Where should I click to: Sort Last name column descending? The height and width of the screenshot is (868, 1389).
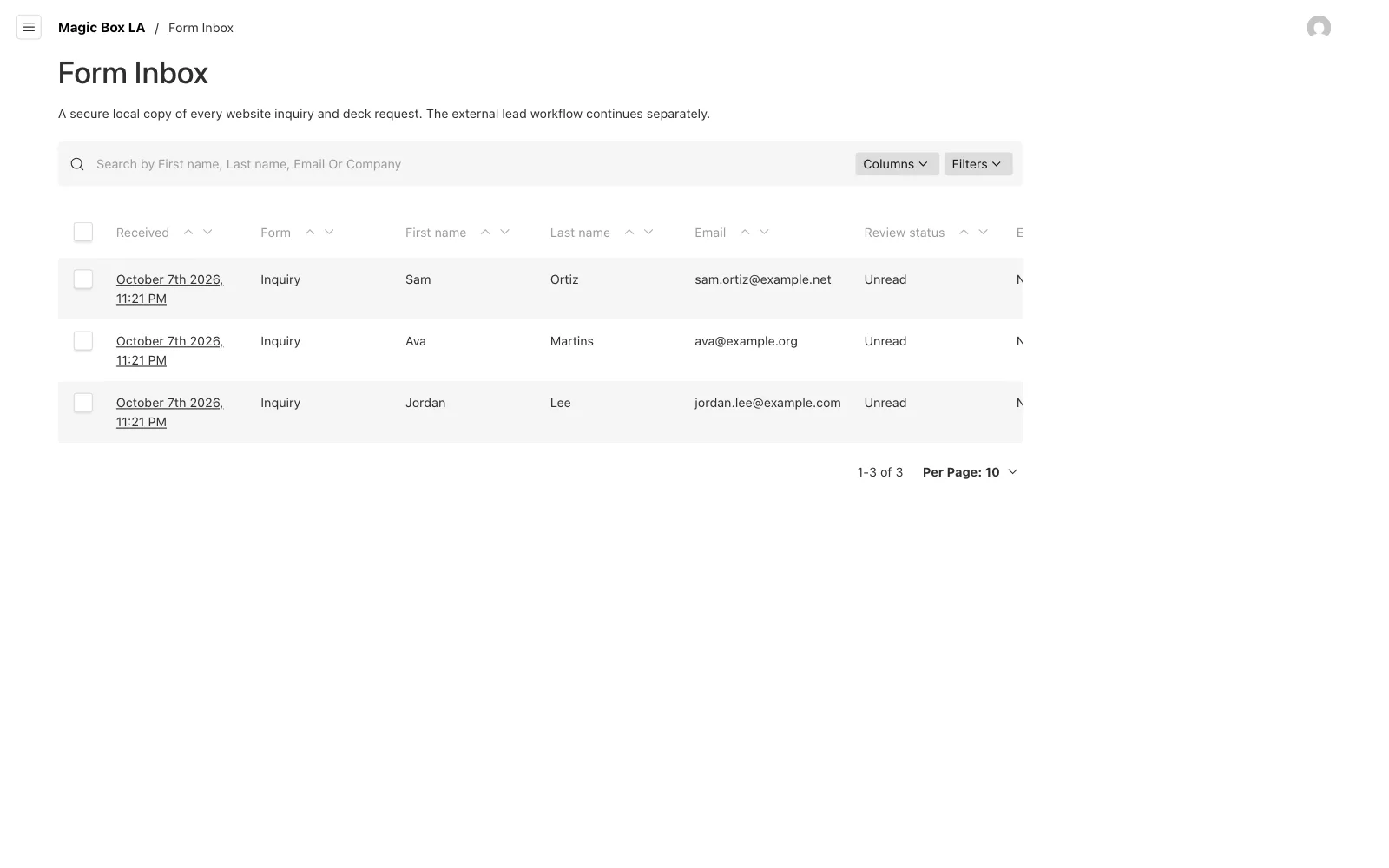(648, 232)
